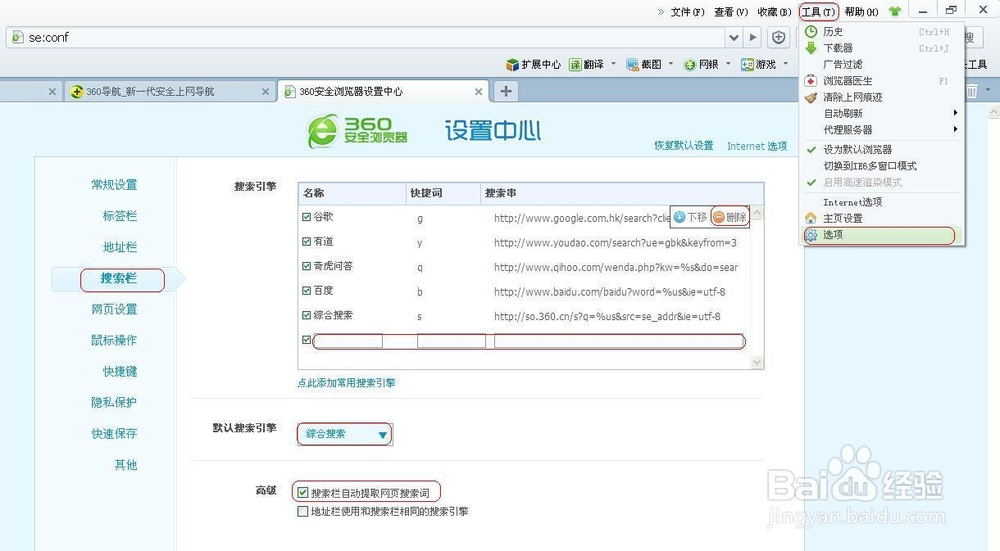Open the Screenshot dropdown arrow
Screen dimensions: 1000x551
(x=671, y=64)
